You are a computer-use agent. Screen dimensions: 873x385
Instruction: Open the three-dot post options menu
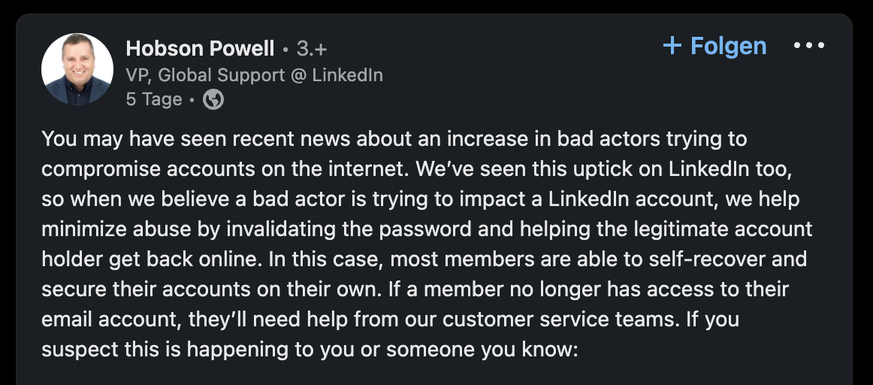pos(809,46)
